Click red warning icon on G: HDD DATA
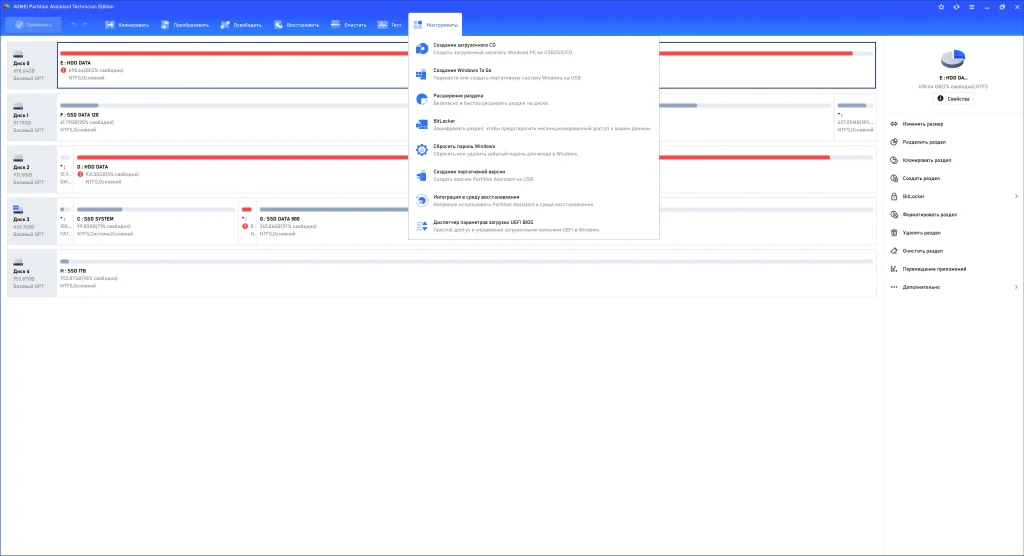The width and height of the screenshot is (1024, 556). click(x=80, y=174)
